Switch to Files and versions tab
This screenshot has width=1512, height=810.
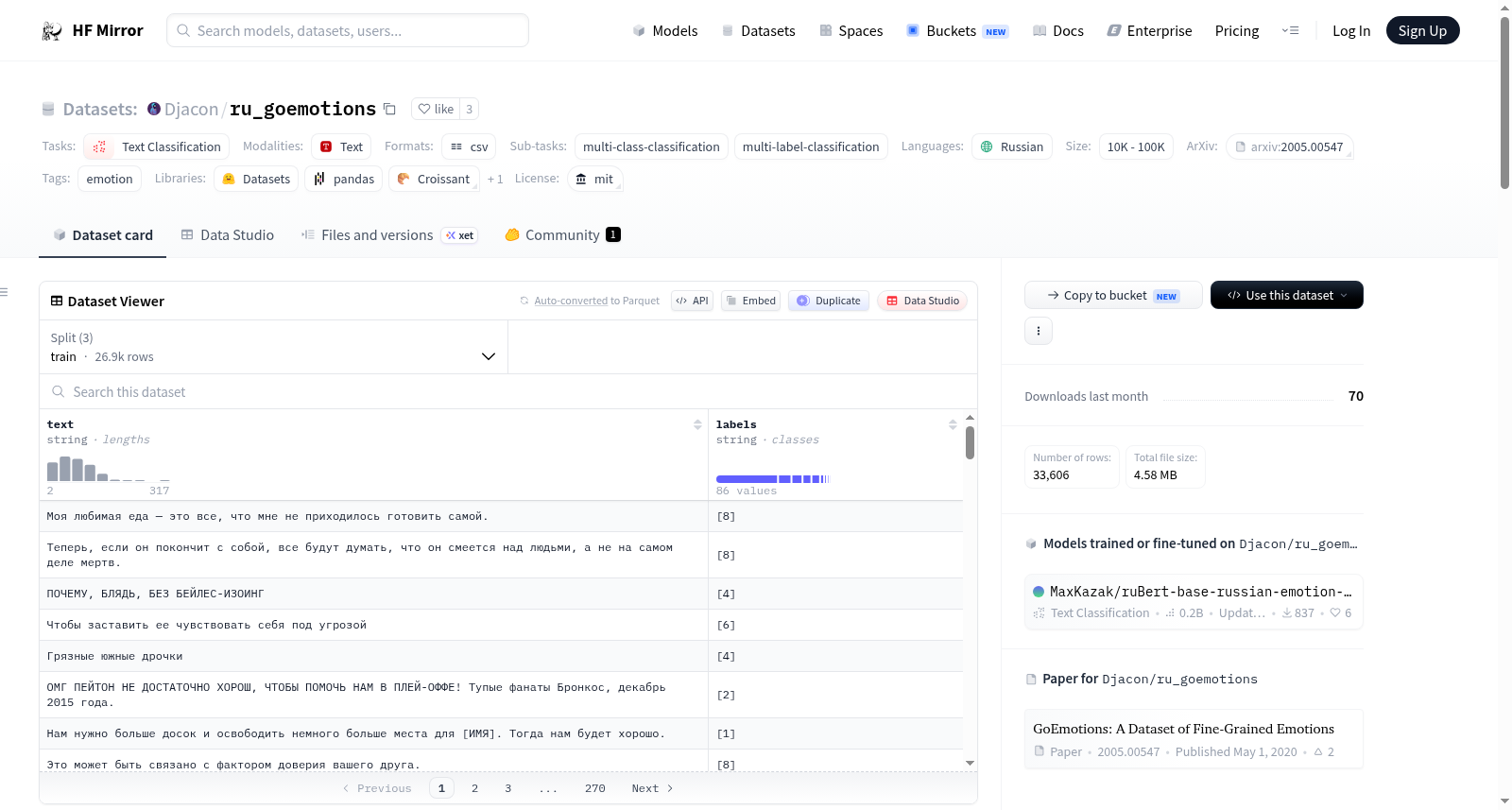(x=388, y=235)
